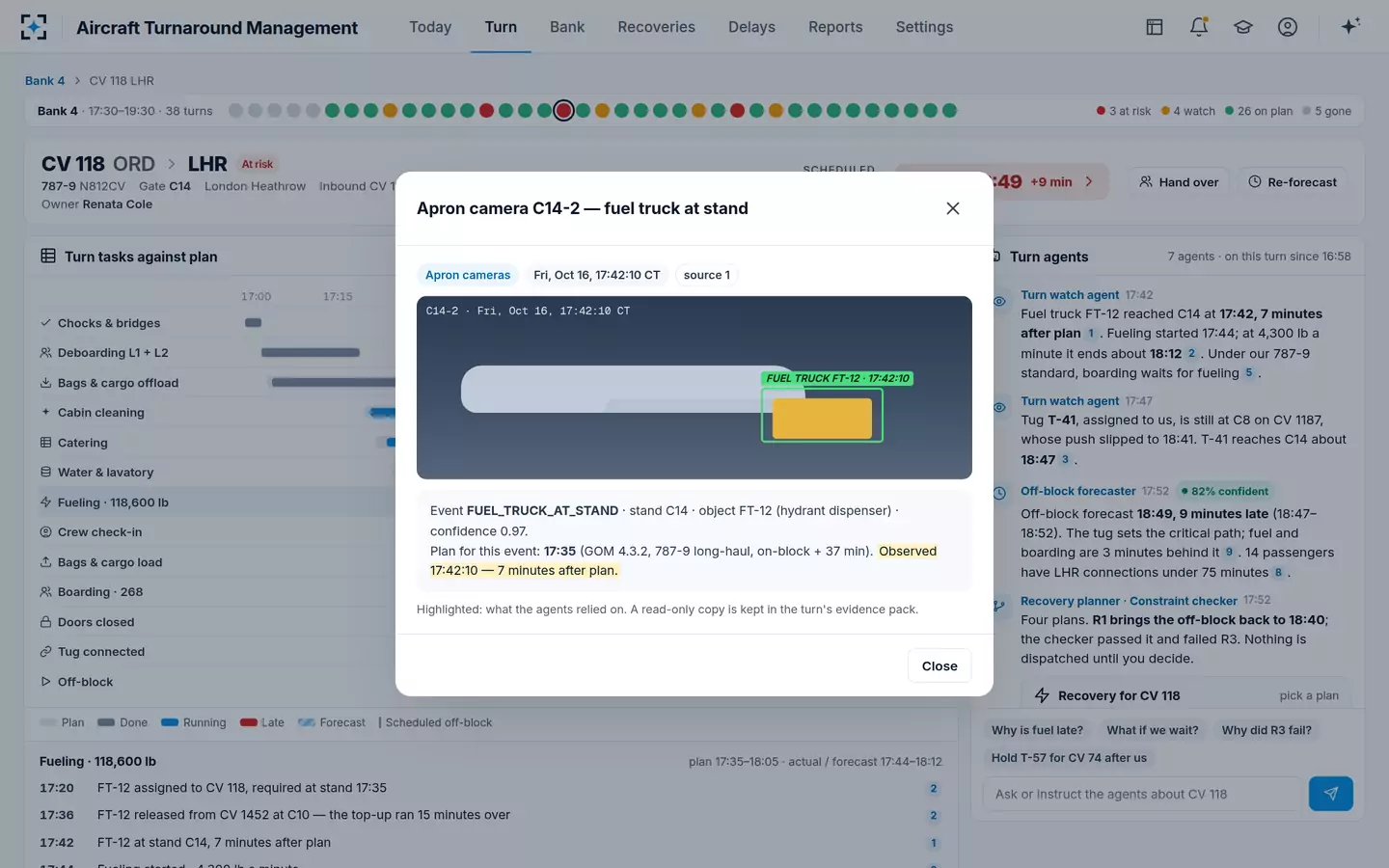Click the Turn tasks against plan table icon
This screenshot has width=1389, height=868.
(48, 256)
